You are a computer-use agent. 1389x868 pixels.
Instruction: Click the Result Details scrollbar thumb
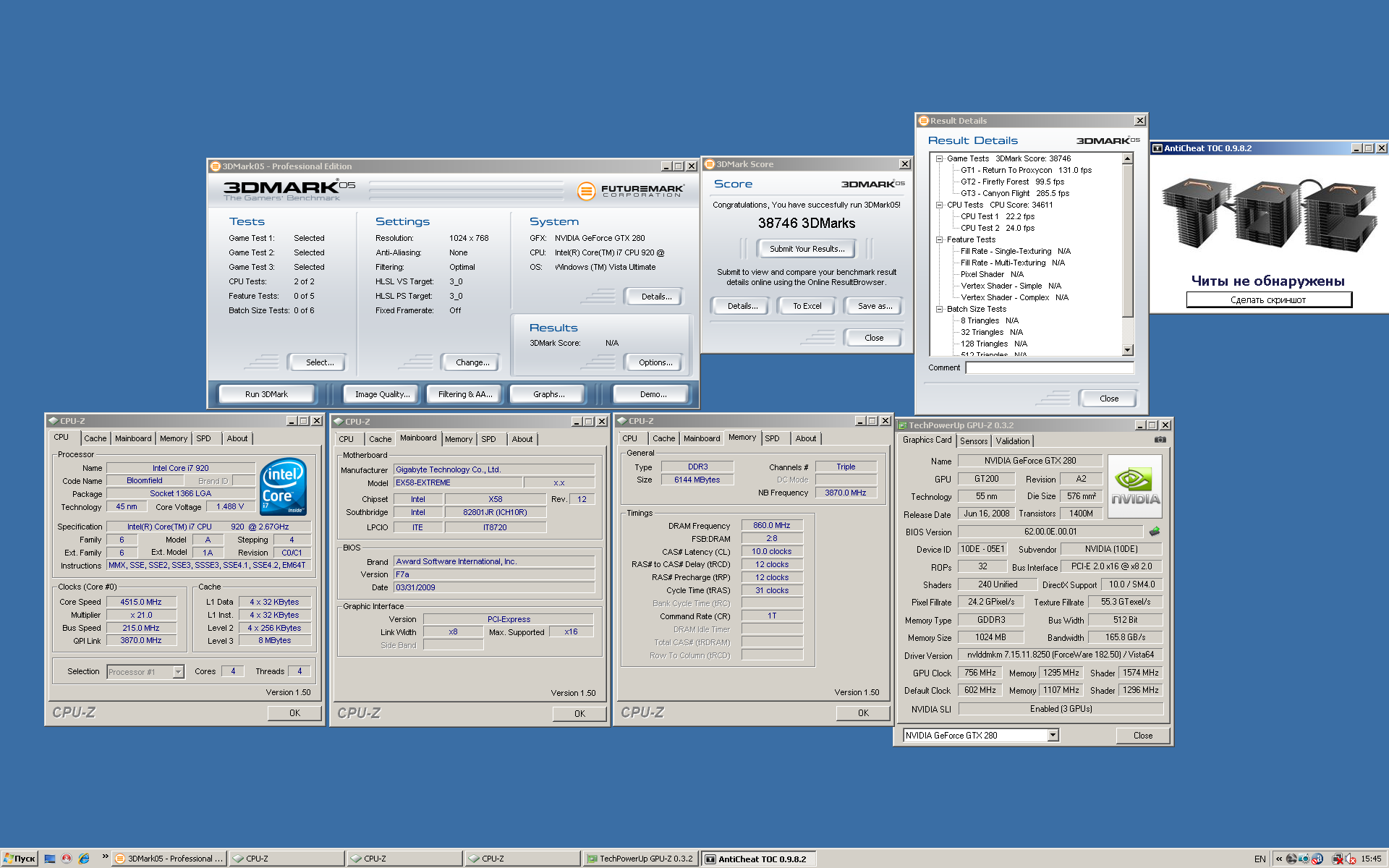1128,240
